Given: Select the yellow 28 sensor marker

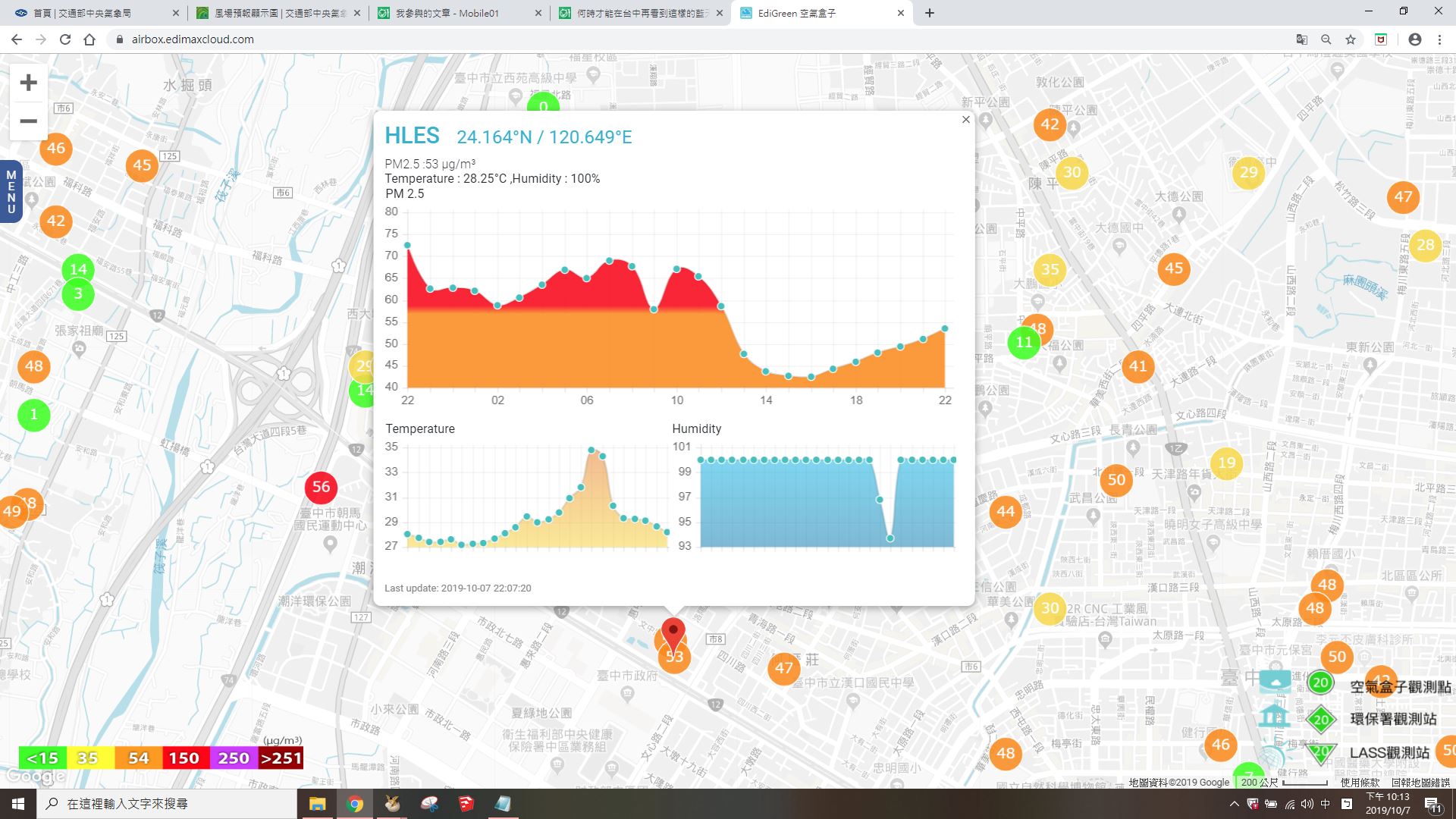Looking at the screenshot, I should [x=1425, y=245].
